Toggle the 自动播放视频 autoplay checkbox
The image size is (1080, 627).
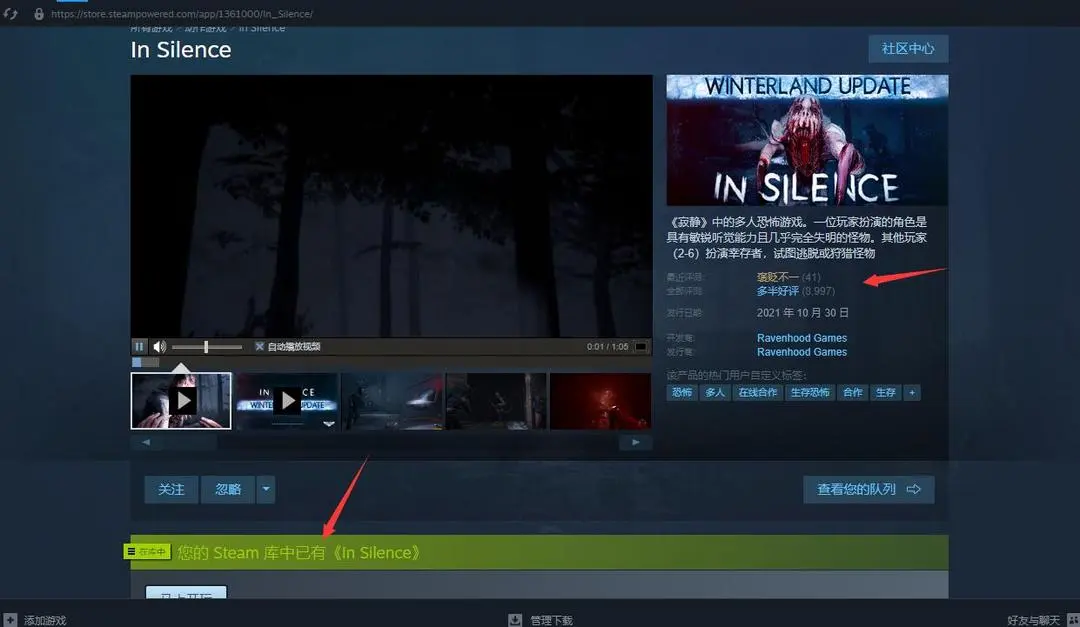click(x=260, y=347)
